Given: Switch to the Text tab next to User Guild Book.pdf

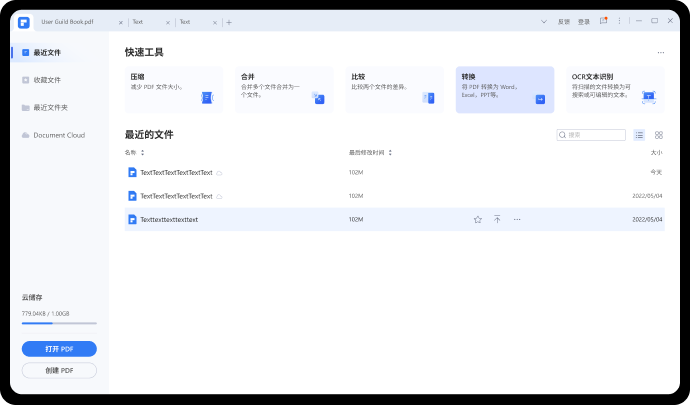Looking at the screenshot, I should click(138, 22).
